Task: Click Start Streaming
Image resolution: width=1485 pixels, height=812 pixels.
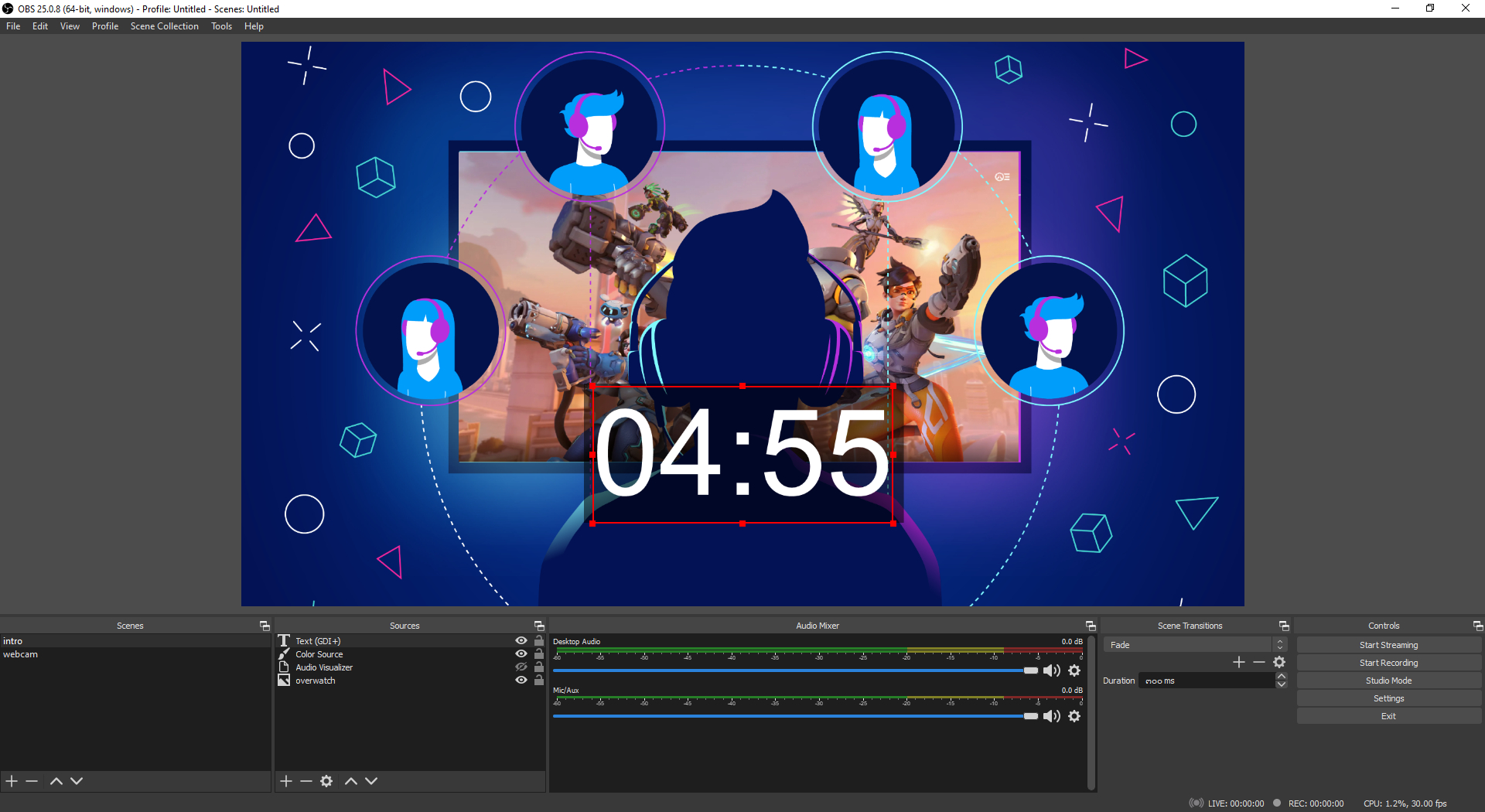Action: [x=1388, y=644]
